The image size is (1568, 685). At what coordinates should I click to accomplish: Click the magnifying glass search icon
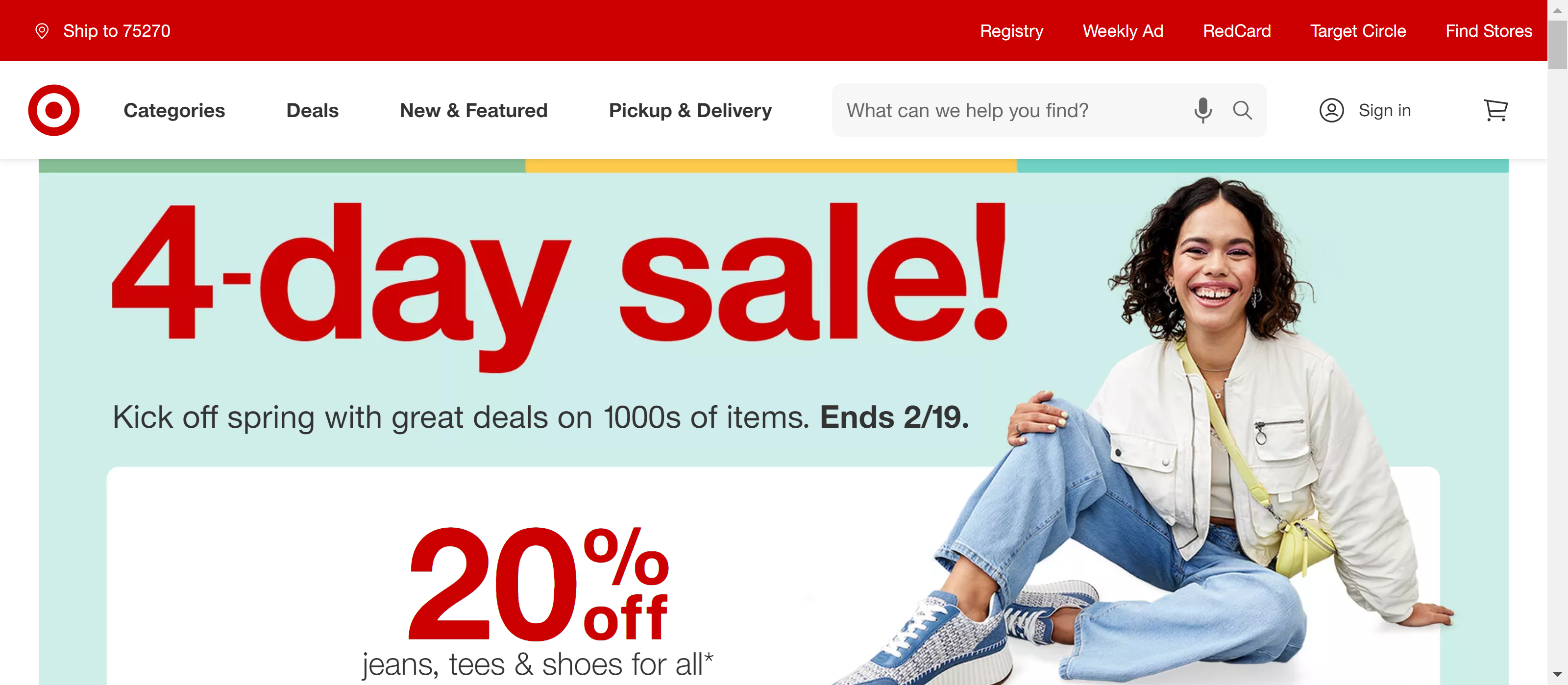(x=1242, y=110)
